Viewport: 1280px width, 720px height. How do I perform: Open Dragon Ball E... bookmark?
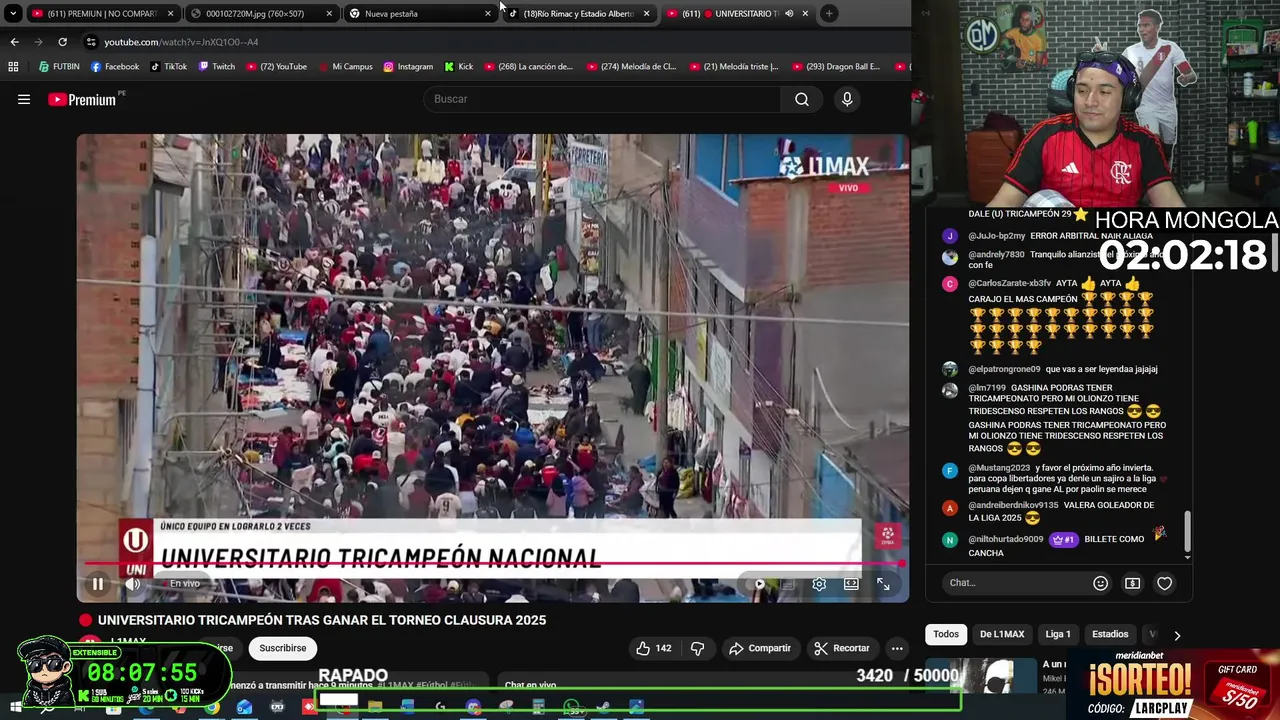coord(836,67)
